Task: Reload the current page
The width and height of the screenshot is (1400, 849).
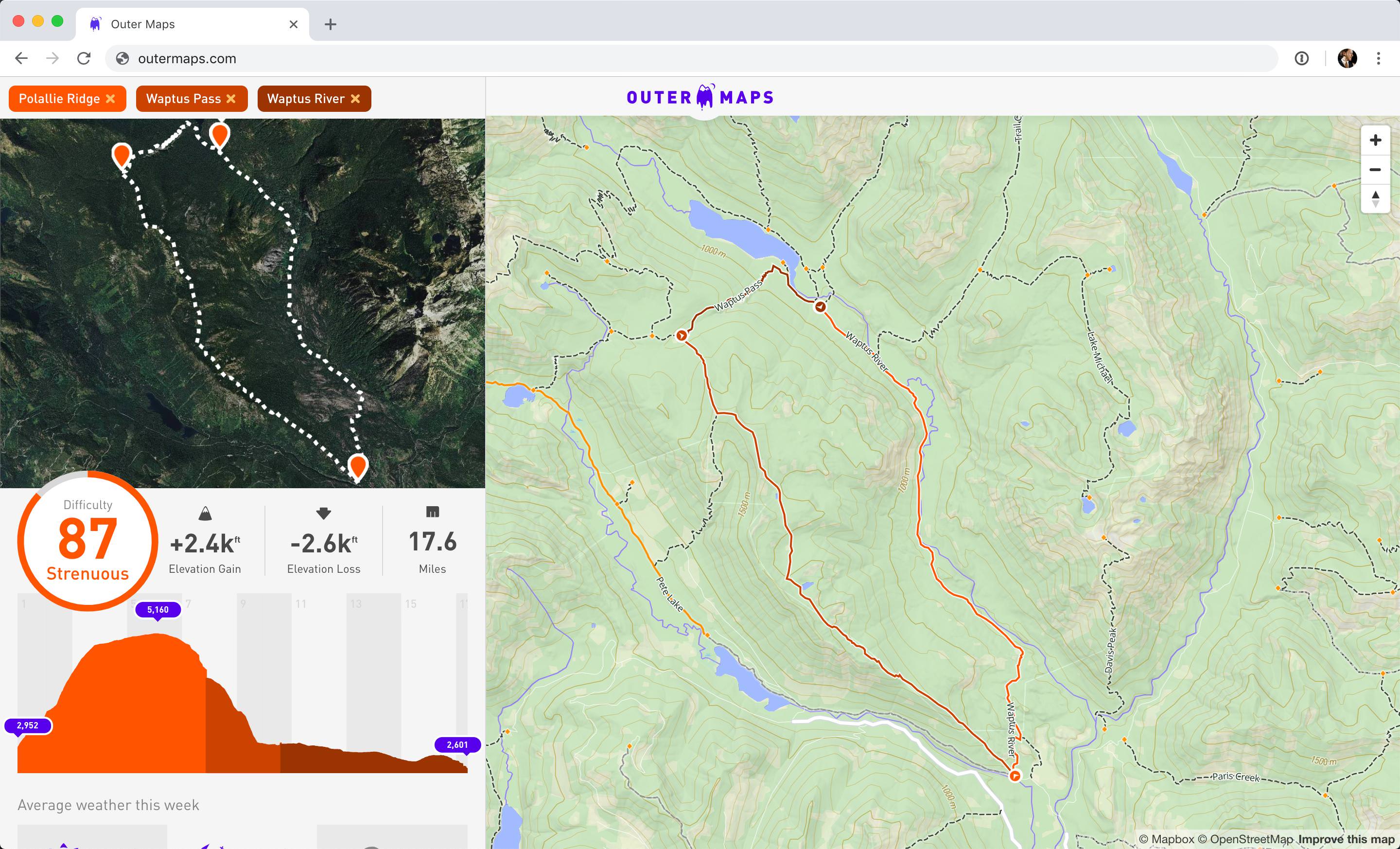Action: click(84, 58)
